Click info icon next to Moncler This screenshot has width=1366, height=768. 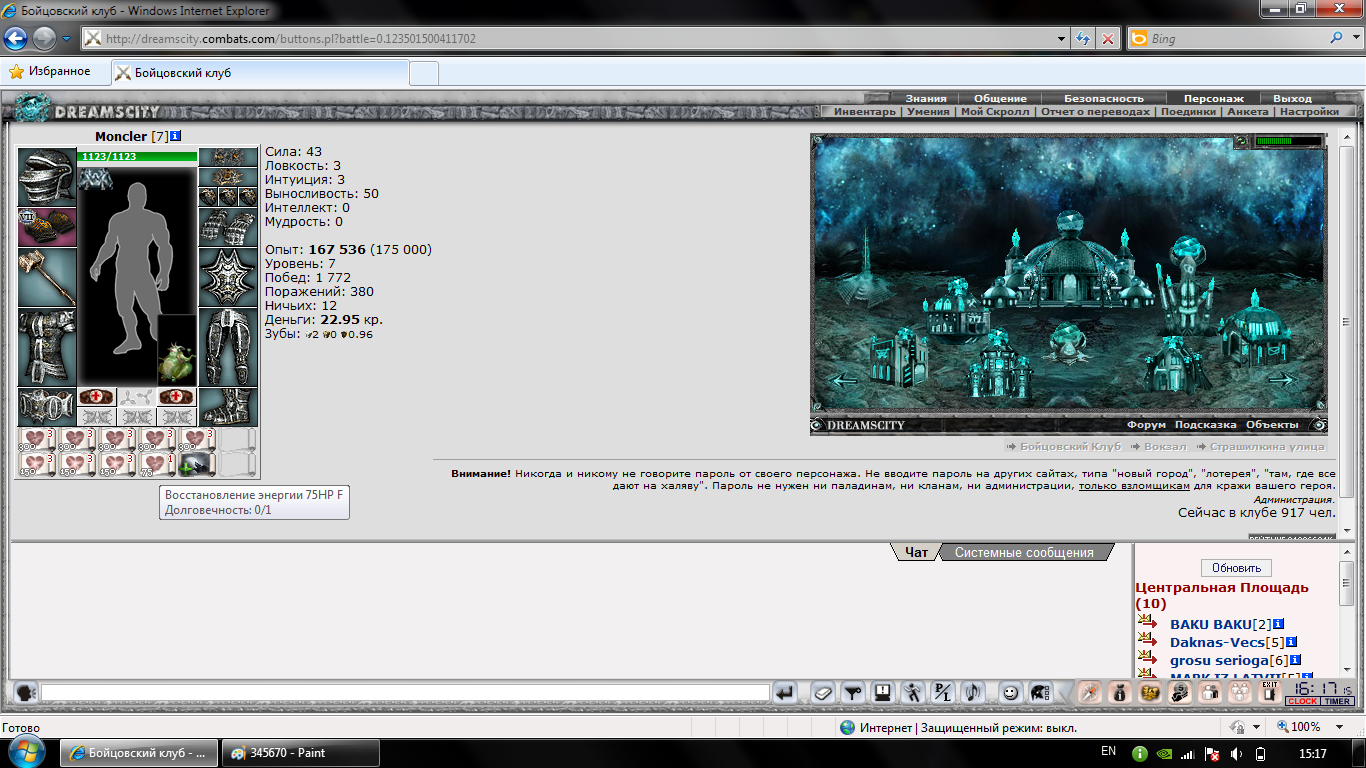tap(176, 136)
